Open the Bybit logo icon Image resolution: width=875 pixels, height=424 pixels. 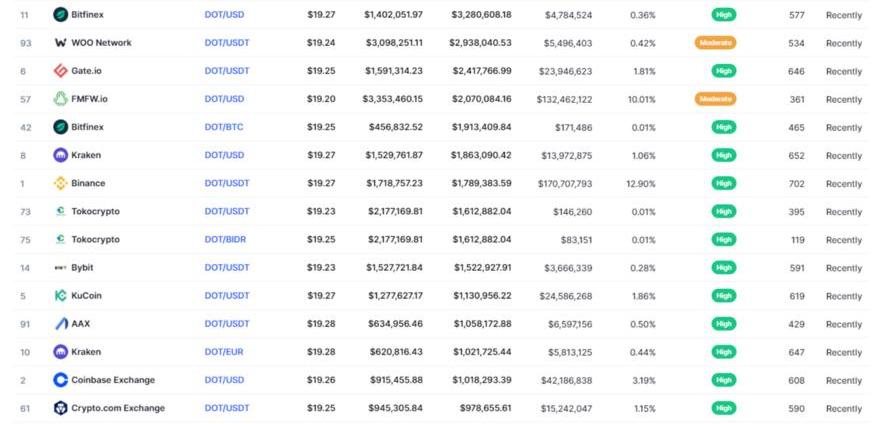(x=61, y=268)
